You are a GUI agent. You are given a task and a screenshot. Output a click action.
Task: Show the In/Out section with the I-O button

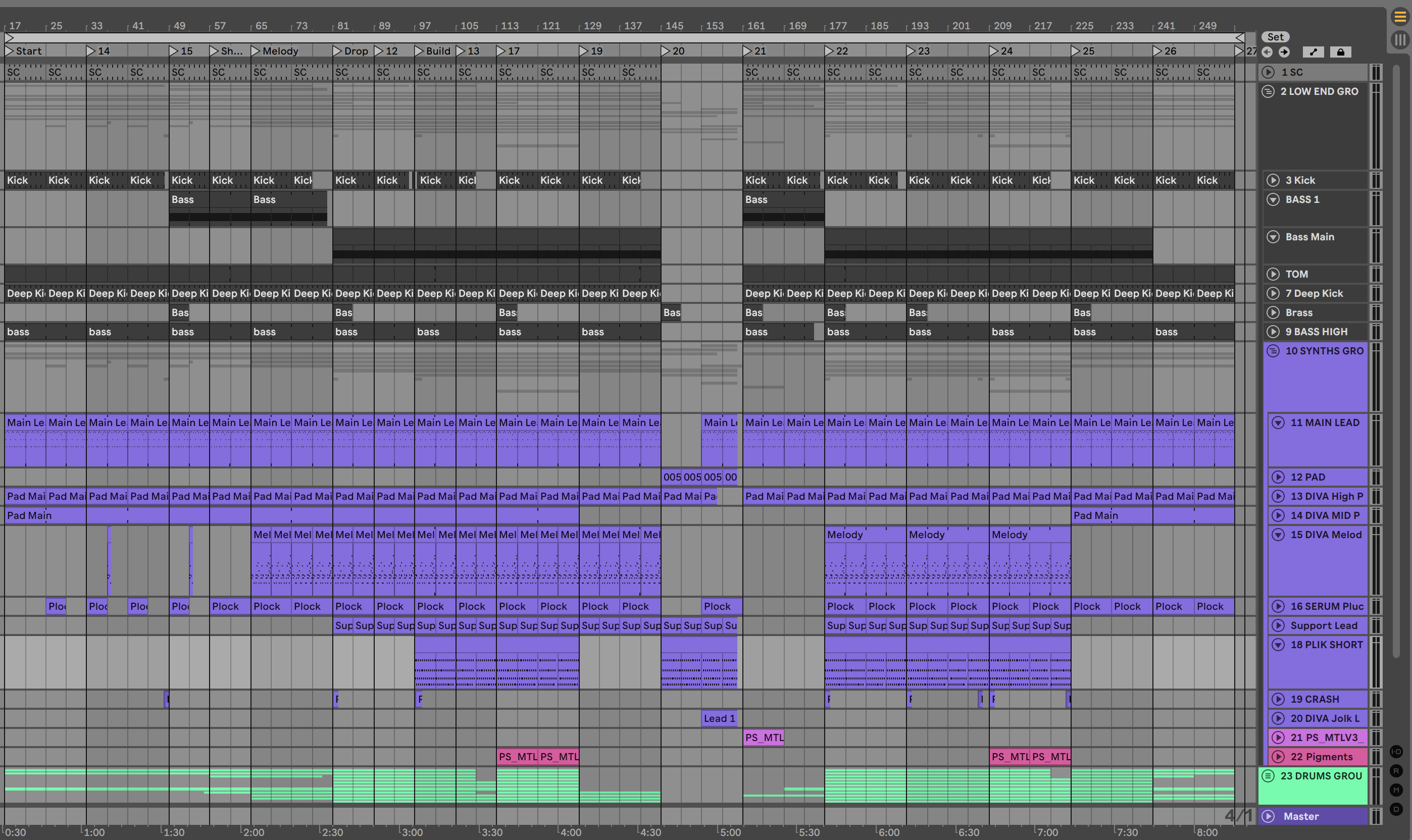click(x=1396, y=752)
